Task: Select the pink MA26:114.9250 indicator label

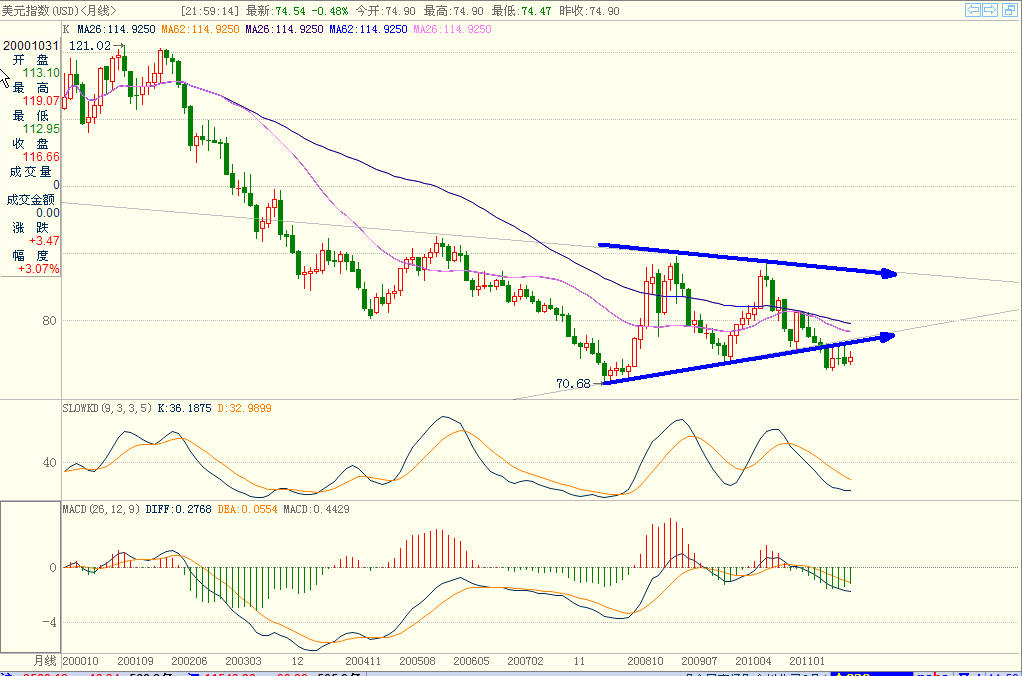Action: click(452, 29)
